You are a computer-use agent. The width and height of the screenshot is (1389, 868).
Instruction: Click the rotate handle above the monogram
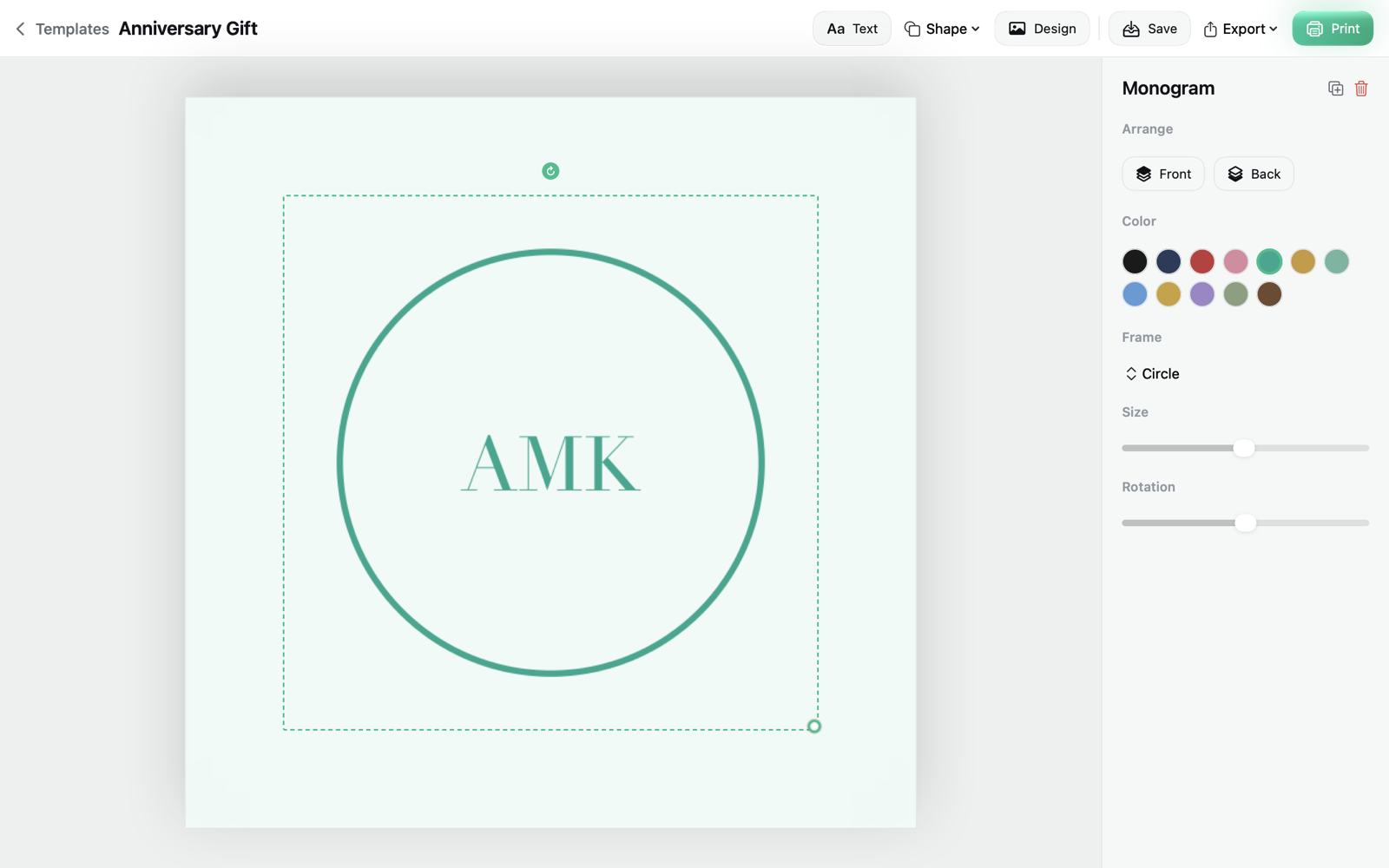point(550,171)
